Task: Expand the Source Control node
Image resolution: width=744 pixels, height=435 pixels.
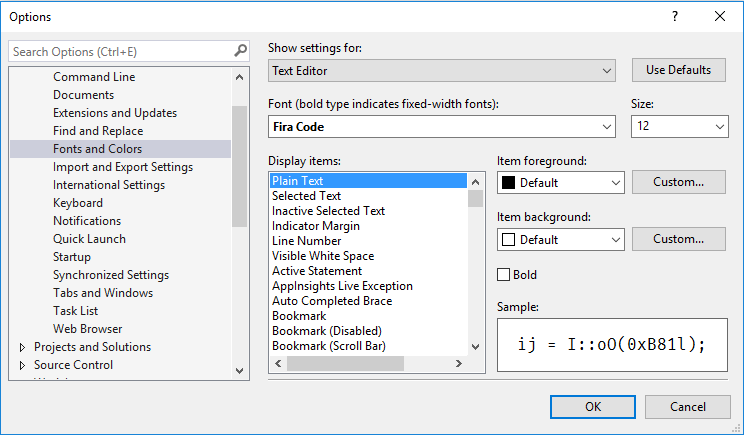Action: [x=23, y=365]
